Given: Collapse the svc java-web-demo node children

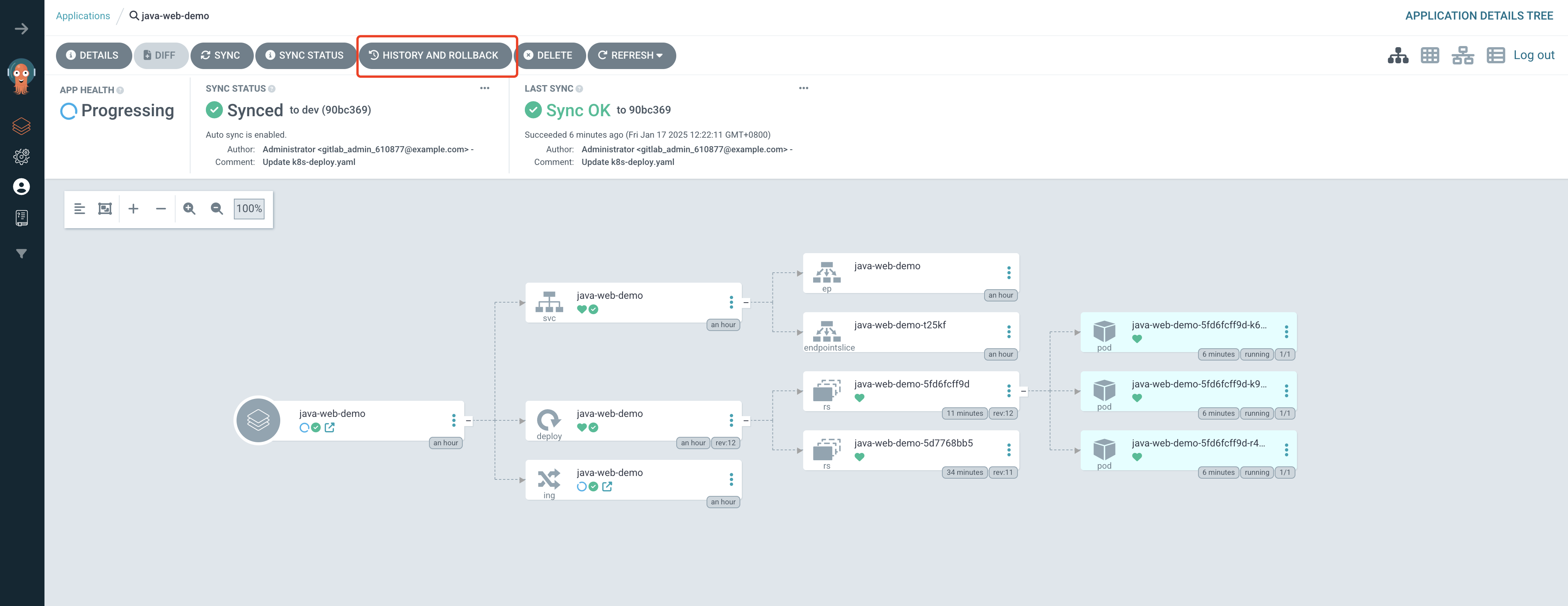Looking at the screenshot, I should [746, 303].
